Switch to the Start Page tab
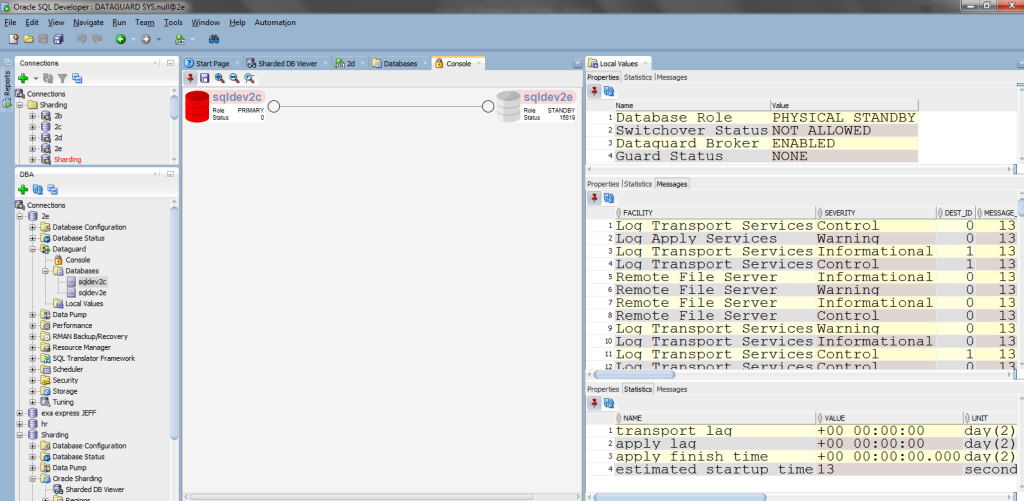This screenshot has width=1024, height=501. pyautogui.click(x=212, y=63)
